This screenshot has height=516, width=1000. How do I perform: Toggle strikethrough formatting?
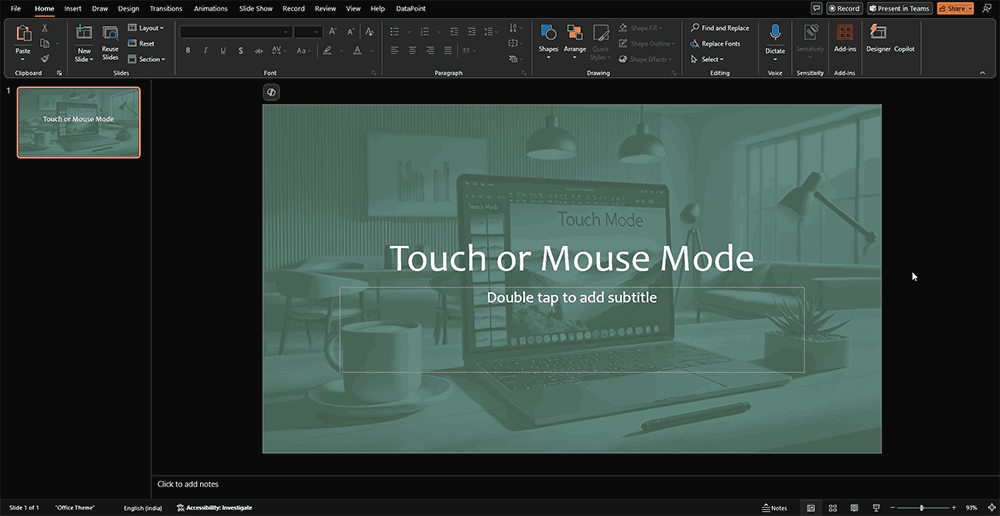pos(258,50)
